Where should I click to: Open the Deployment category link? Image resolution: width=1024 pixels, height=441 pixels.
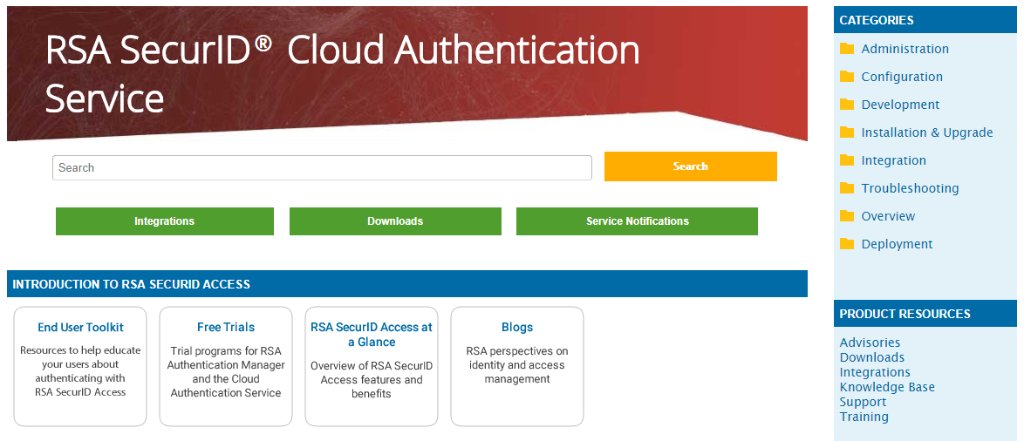[897, 244]
